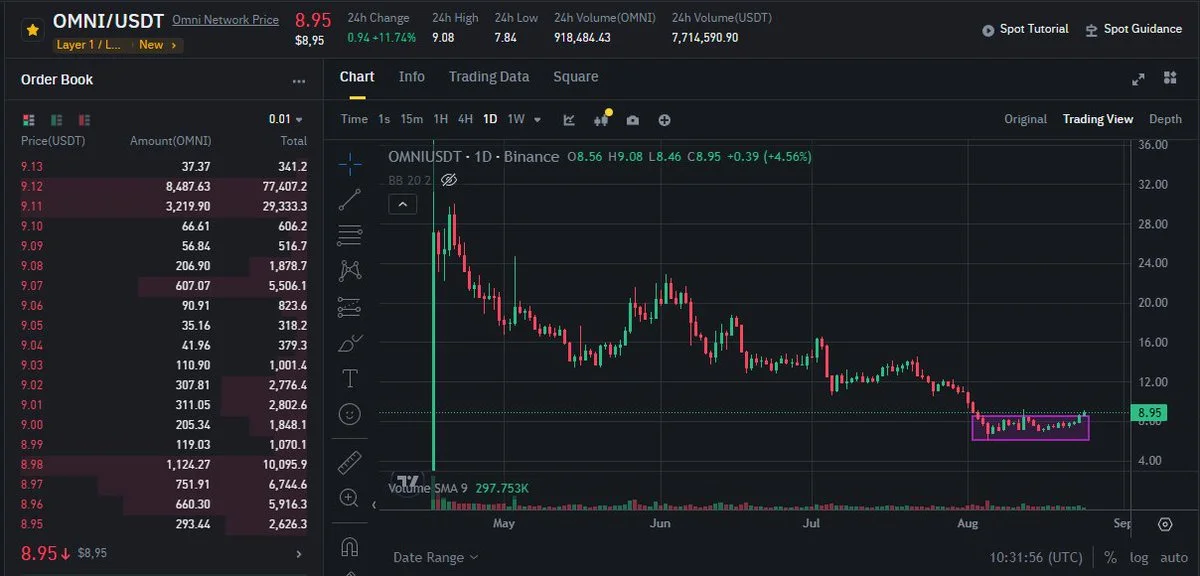The height and width of the screenshot is (576, 1200).
Task: Select the text annotation tool
Action: [350, 378]
